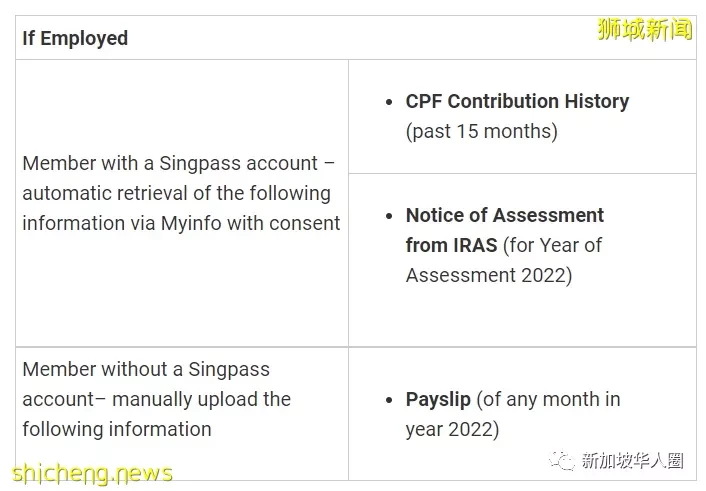Screen dimensions: 706x491
Task: Click 'information via Myinfo with consent' line
Action: coord(181,223)
